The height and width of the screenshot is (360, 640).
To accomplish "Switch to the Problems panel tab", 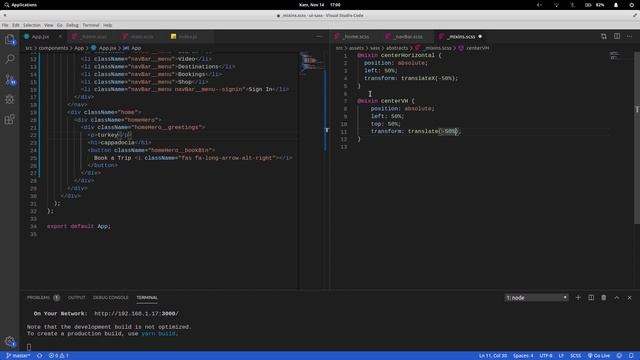I will 43,298.
